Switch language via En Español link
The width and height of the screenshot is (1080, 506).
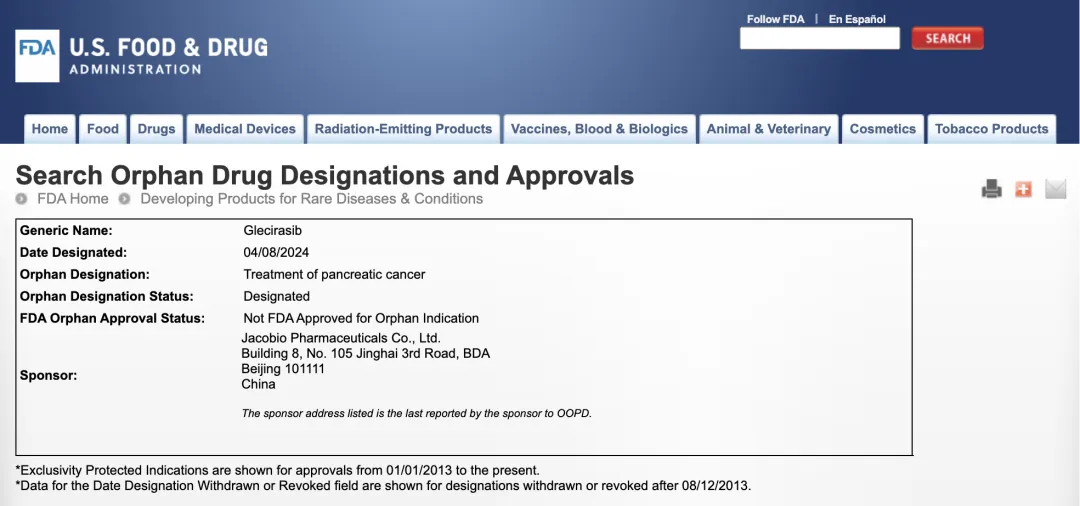(857, 19)
